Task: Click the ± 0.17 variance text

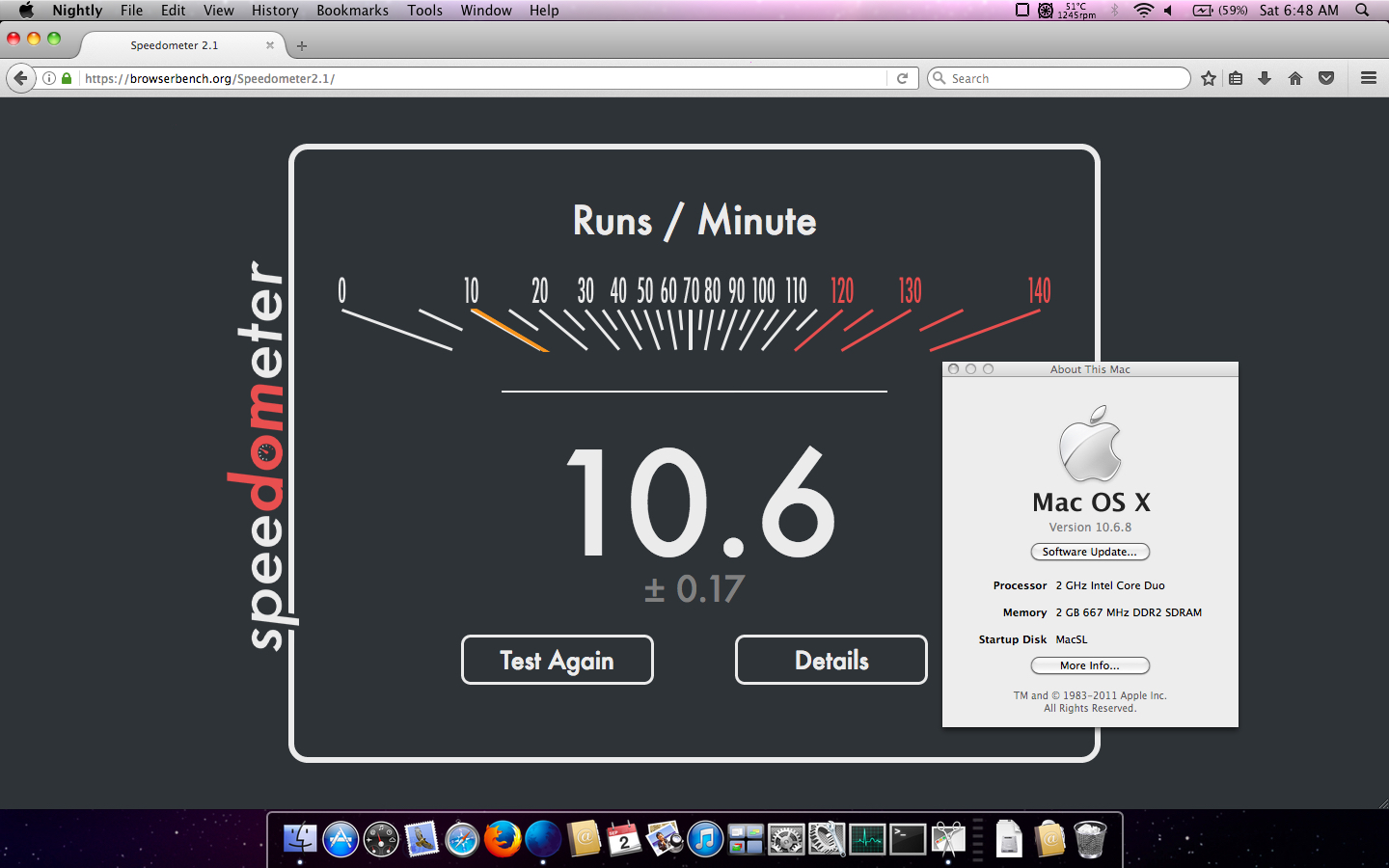Action: pos(694,588)
